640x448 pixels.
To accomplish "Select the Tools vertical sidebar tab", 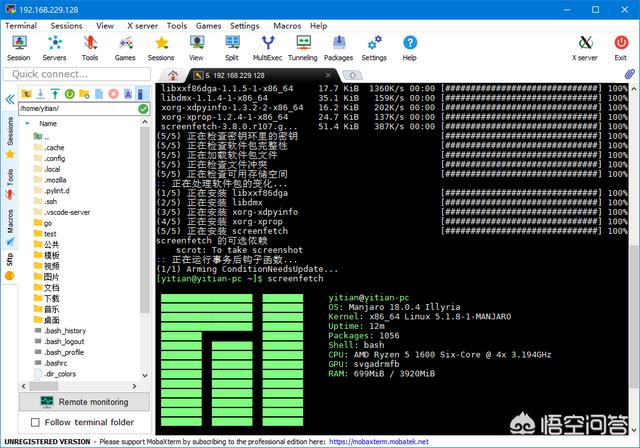I will coord(10,184).
